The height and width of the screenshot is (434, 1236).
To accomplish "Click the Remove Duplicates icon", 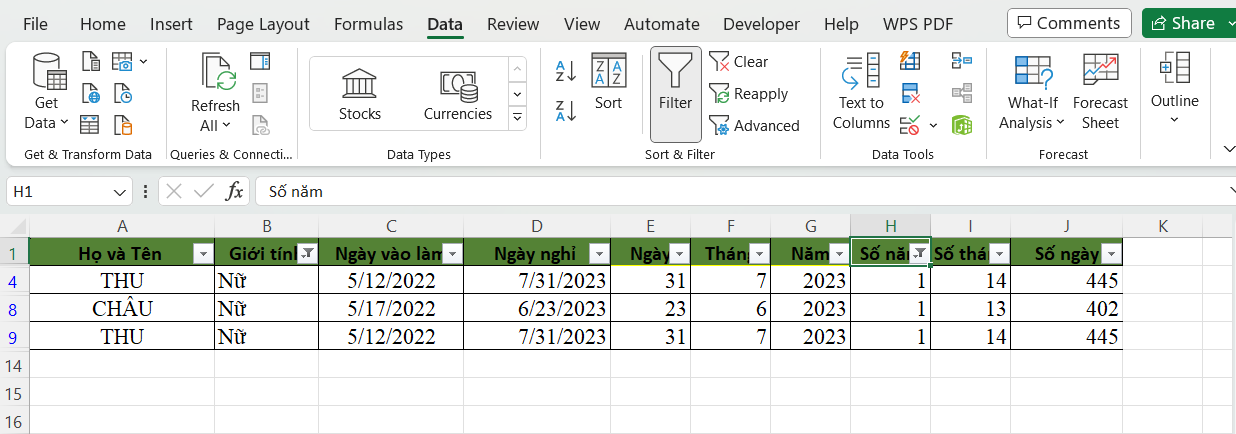I will click(910, 94).
